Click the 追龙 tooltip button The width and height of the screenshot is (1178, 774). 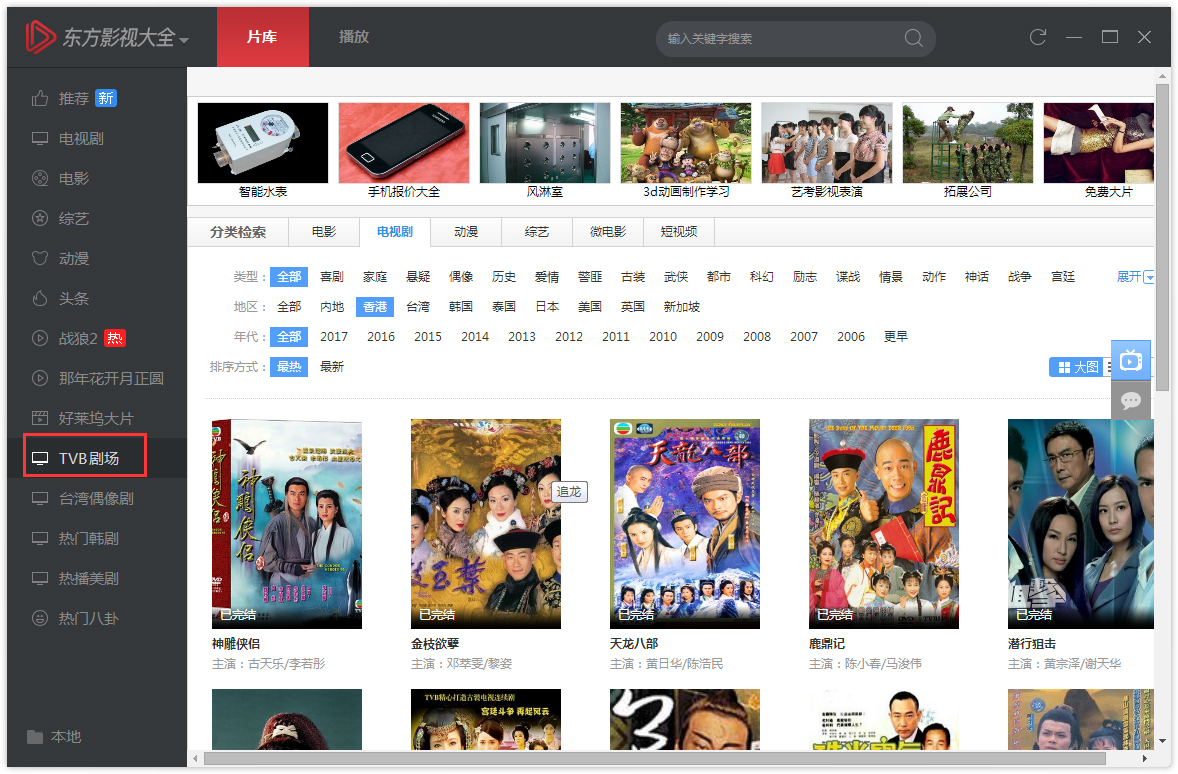tap(569, 491)
